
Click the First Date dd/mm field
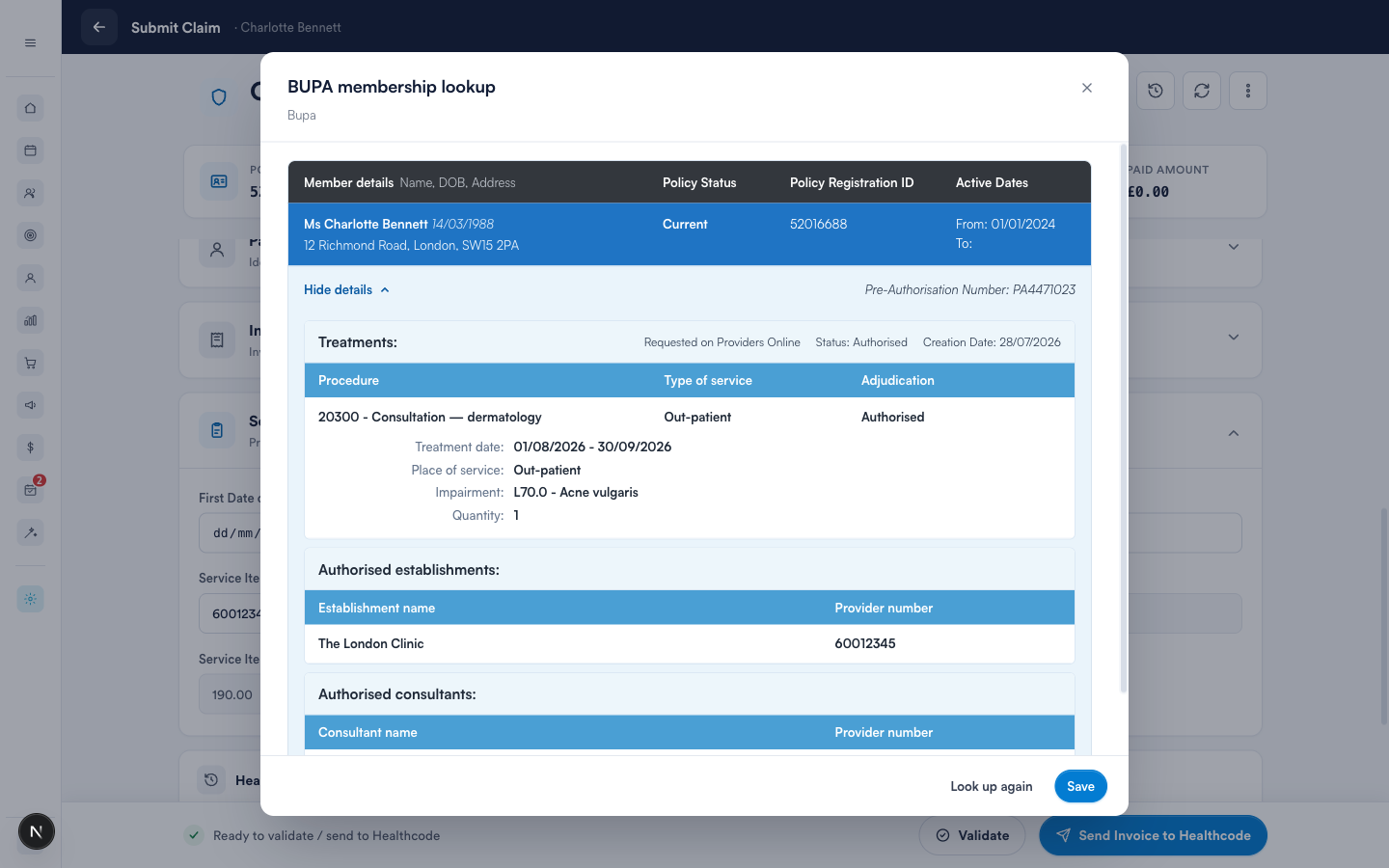tap(230, 532)
